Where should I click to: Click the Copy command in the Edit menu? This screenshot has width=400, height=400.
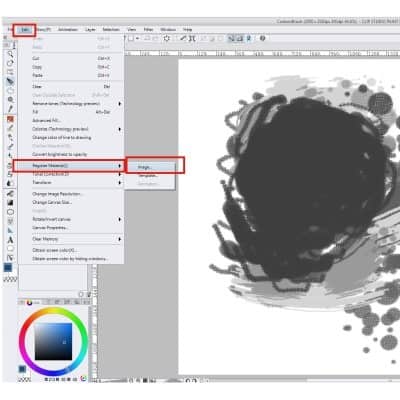click(x=37, y=67)
